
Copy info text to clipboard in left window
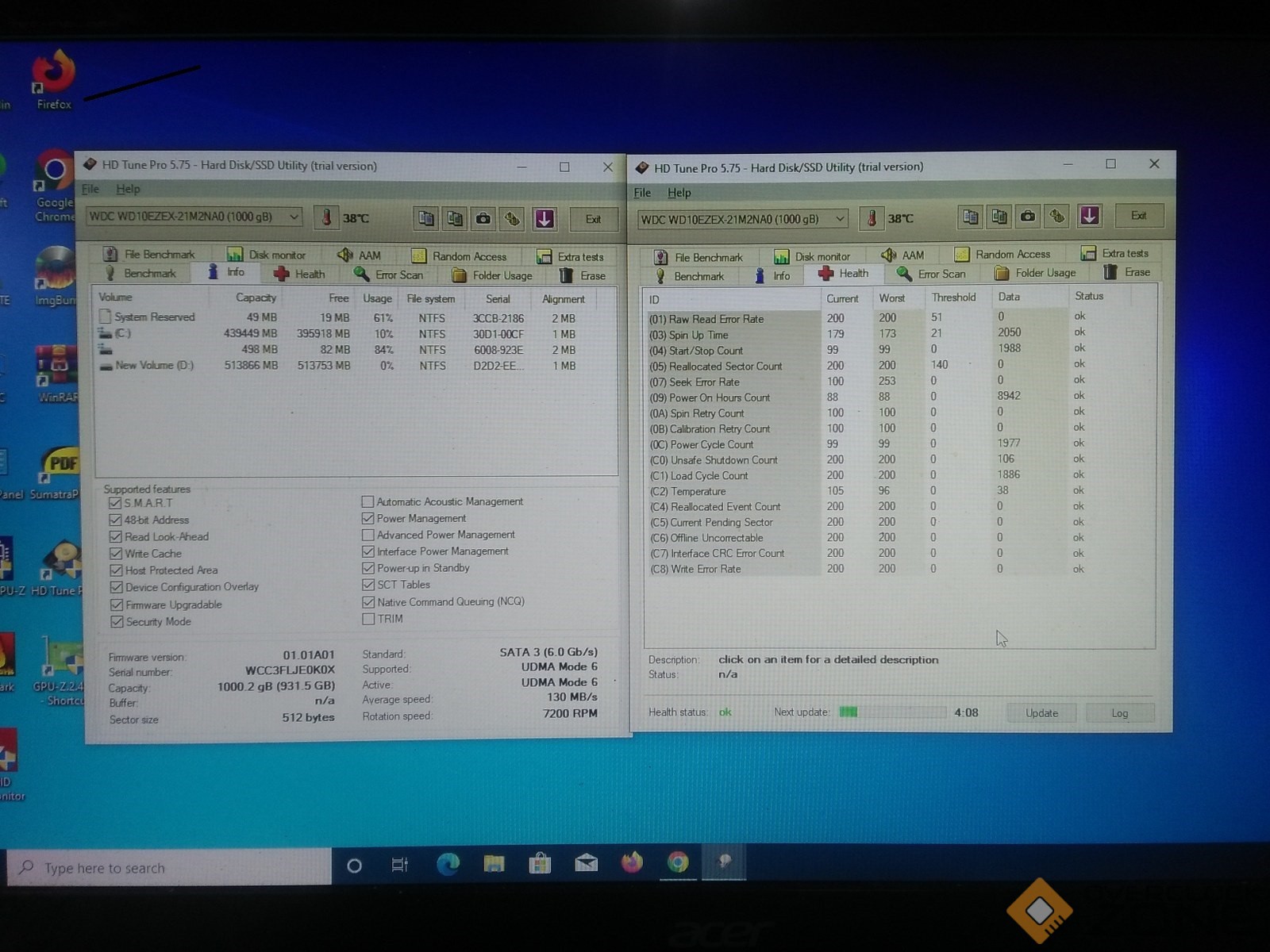point(426,218)
